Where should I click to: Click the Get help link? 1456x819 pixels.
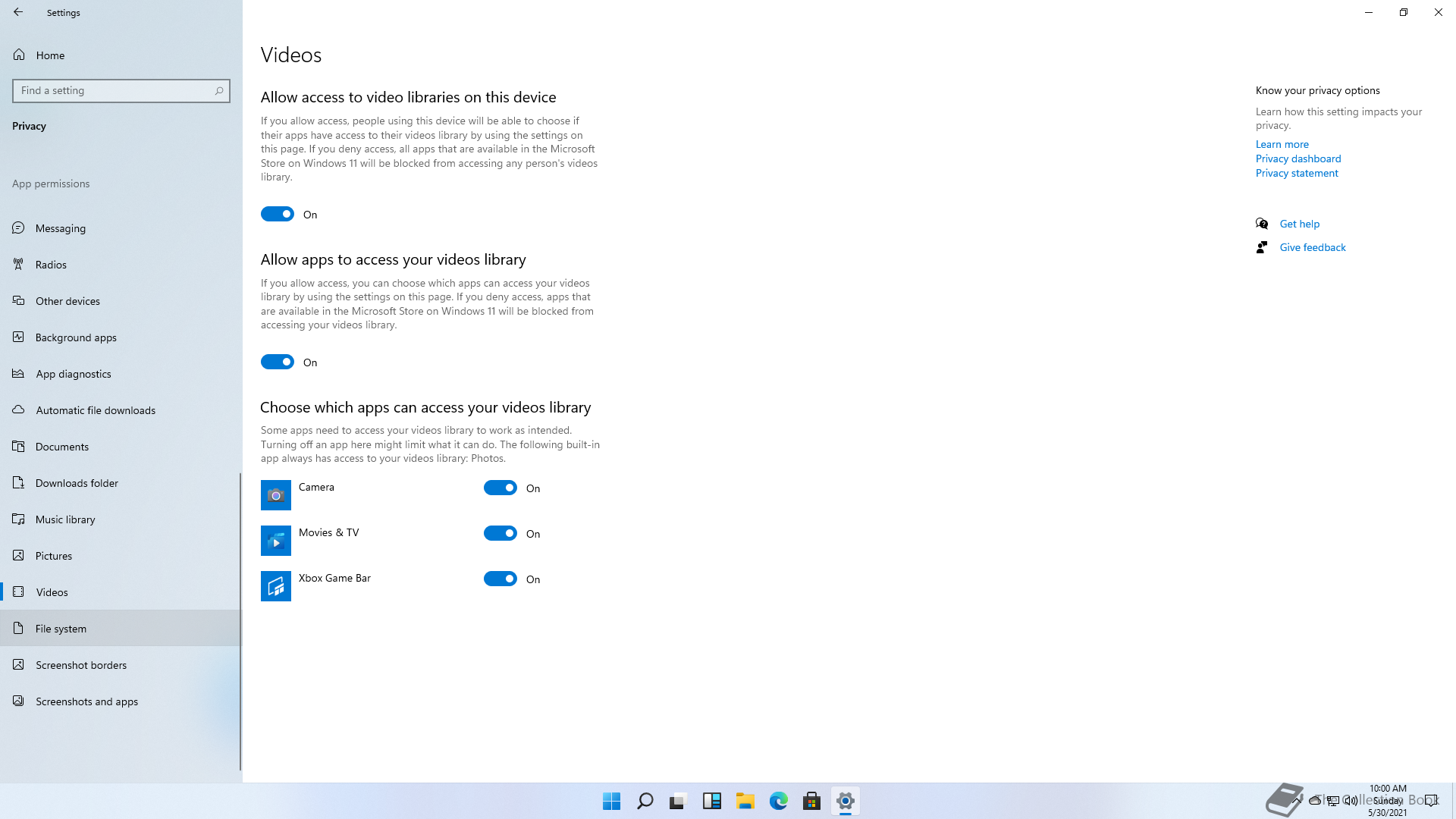pos(1299,224)
